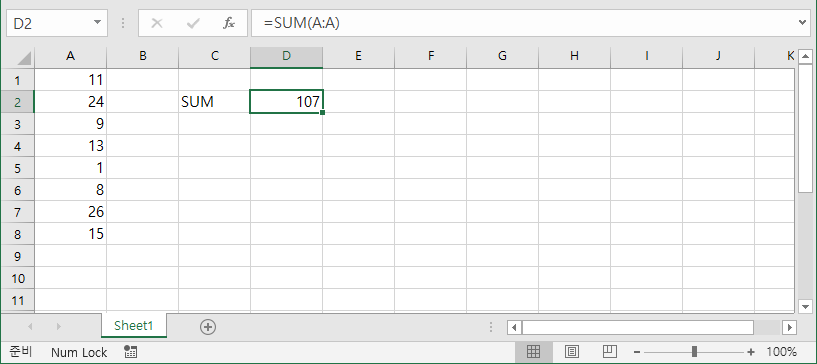Click the Num Lock status indicator
Screen dimensions: 817x364
pos(79,353)
